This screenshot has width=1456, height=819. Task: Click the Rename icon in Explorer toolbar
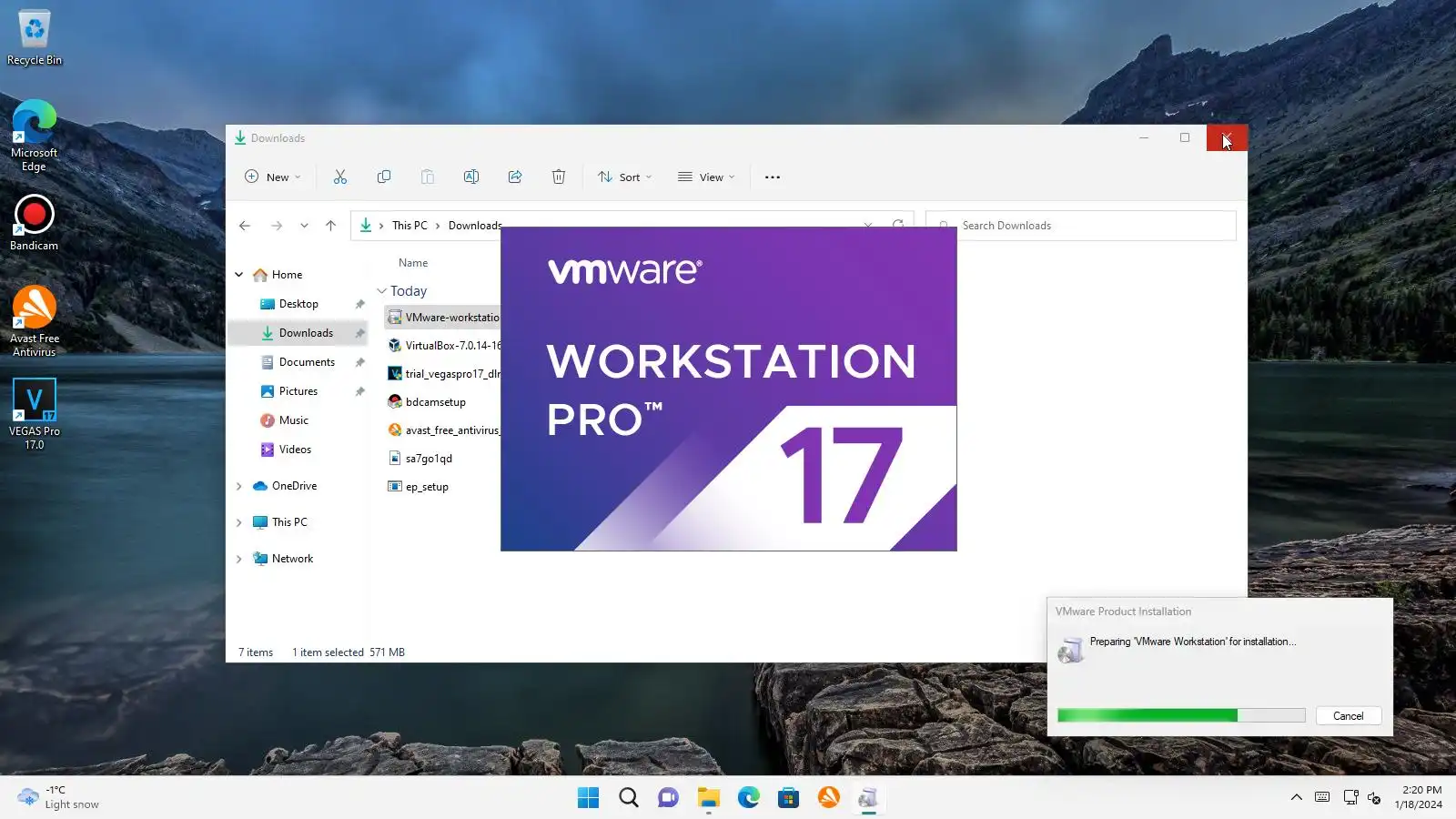point(471,177)
